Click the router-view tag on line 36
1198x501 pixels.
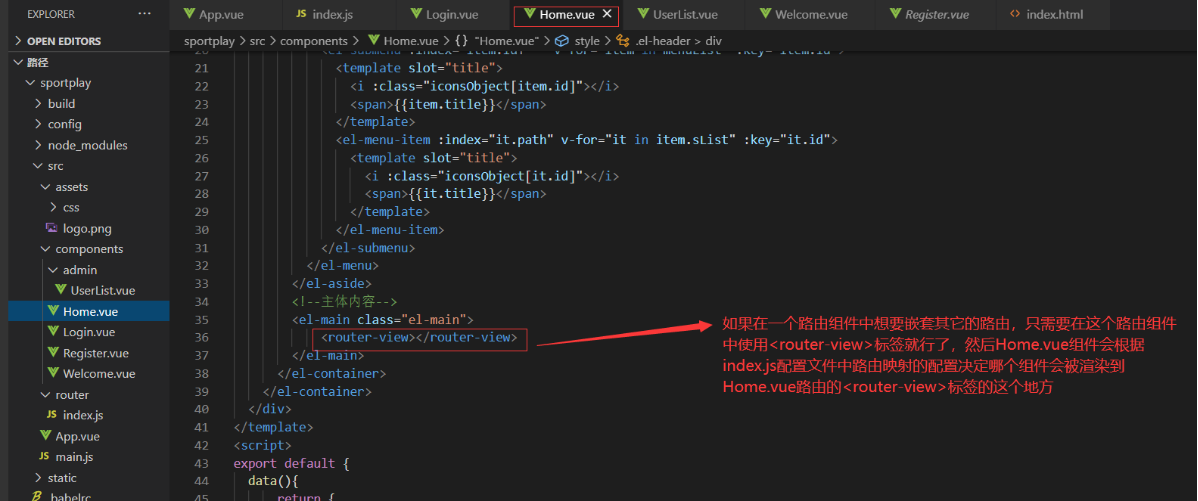coord(419,337)
